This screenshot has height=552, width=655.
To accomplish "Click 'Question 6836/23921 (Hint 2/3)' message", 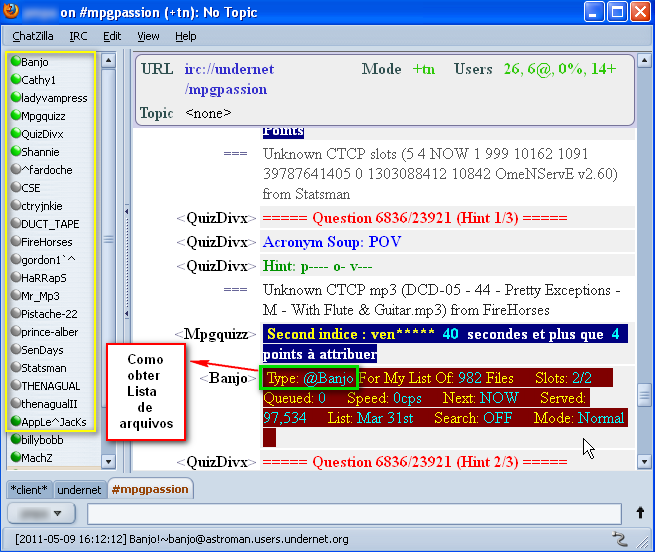I will [415, 462].
